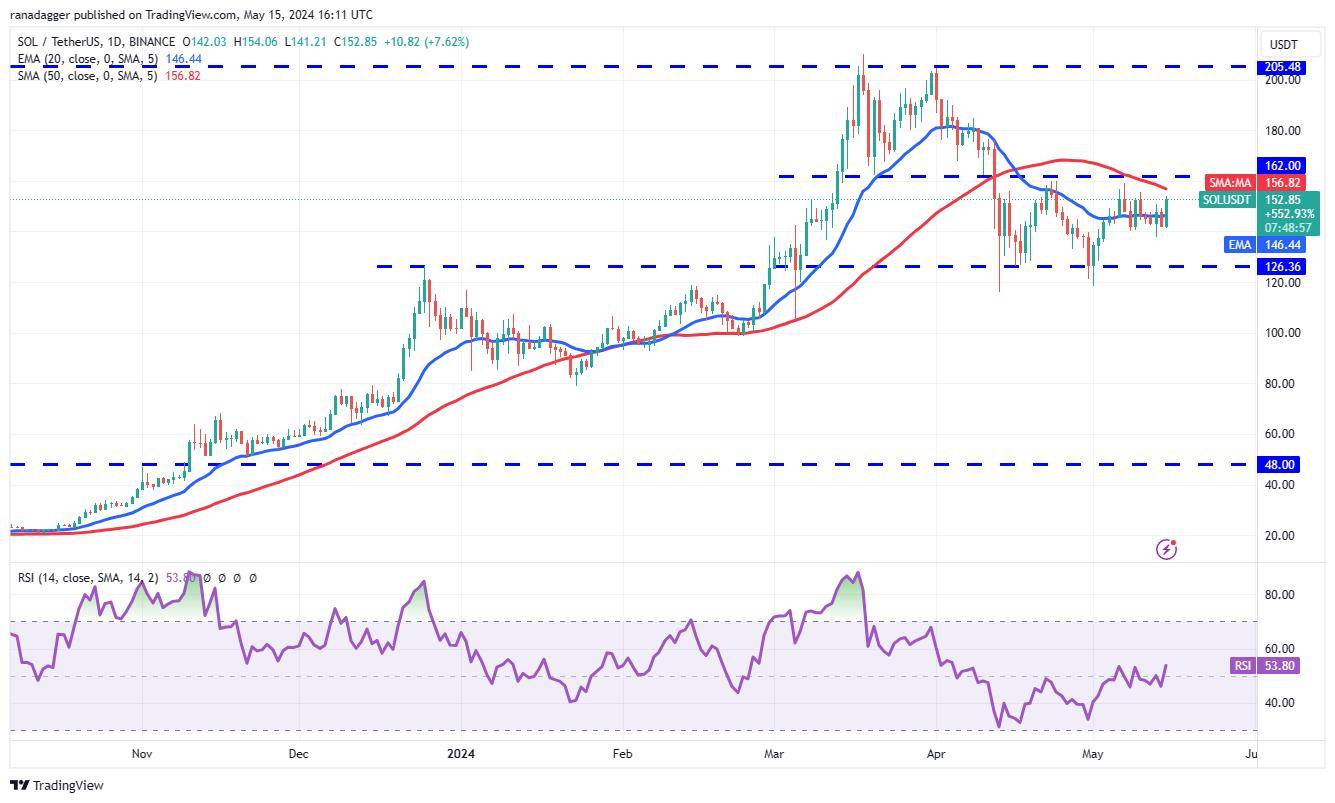Click the blue EMA tag
This screenshot has width=1335, height=803.
(x=1240, y=245)
